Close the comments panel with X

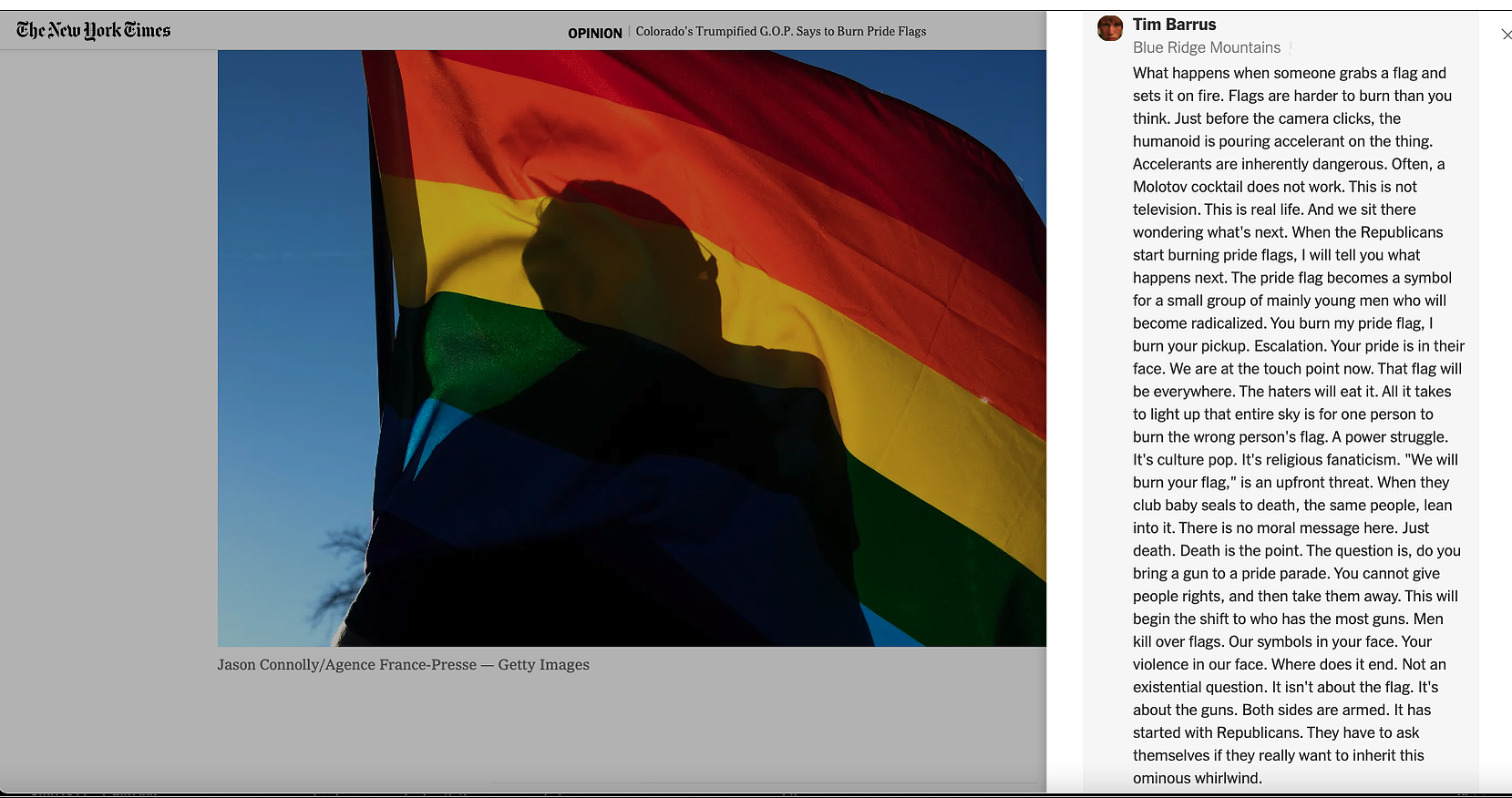pyautogui.click(x=1506, y=35)
